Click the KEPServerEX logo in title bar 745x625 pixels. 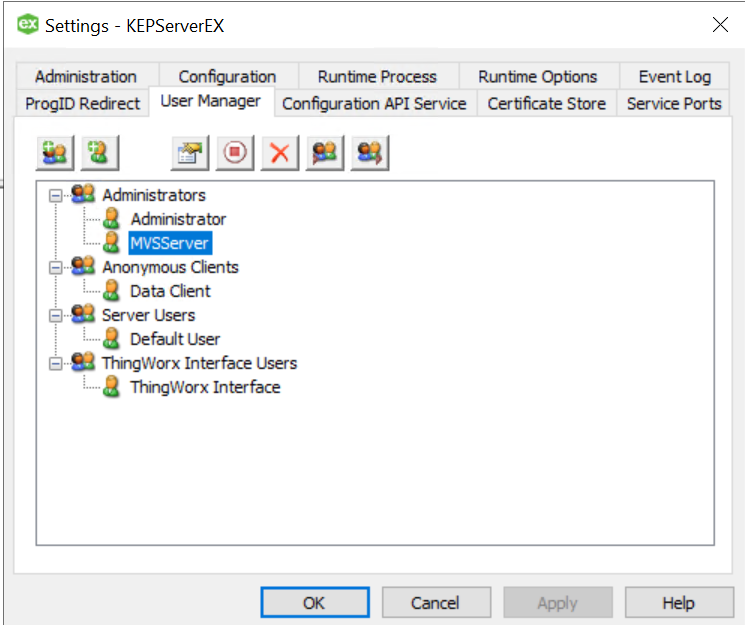click(x=28, y=25)
